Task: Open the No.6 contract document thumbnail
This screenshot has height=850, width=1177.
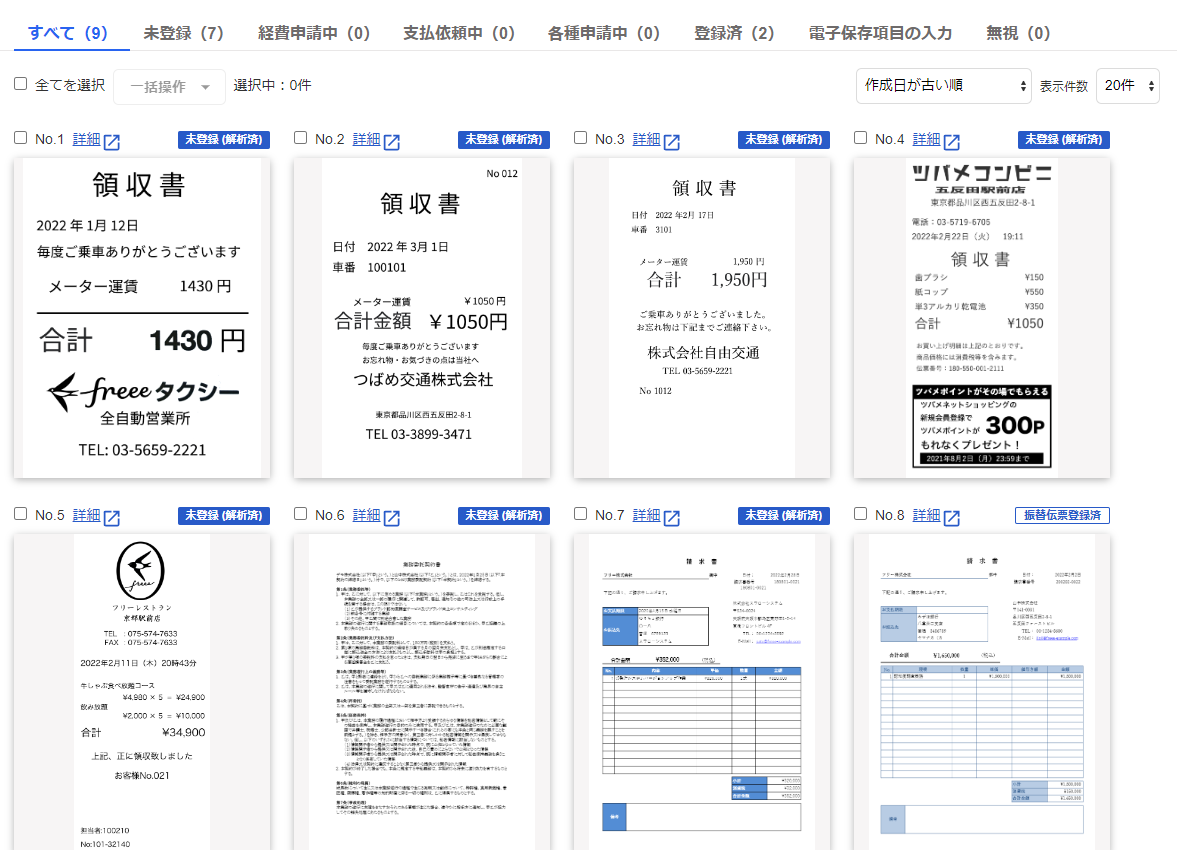Action: coord(422,692)
